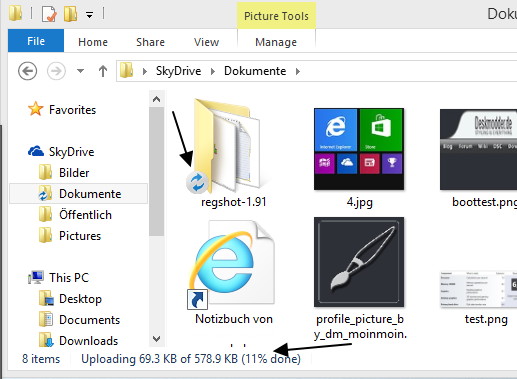Image resolution: width=517 pixels, height=379 pixels.
Task: Open Documents under This PC
Action: point(89,320)
